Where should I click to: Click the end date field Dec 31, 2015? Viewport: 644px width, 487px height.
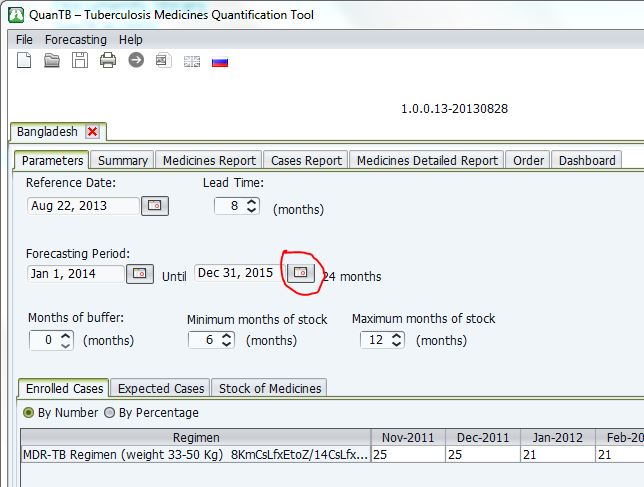(239, 273)
